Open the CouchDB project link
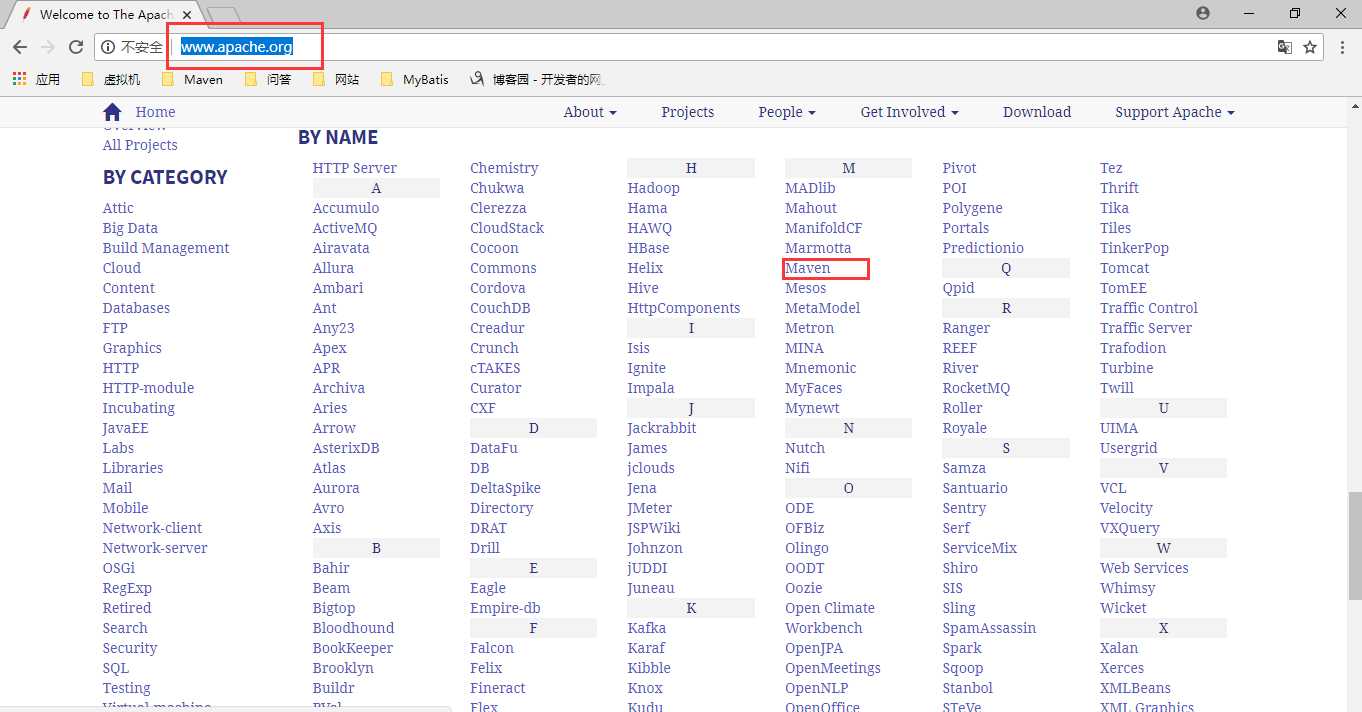The image size is (1362, 712). (x=501, y=308)
